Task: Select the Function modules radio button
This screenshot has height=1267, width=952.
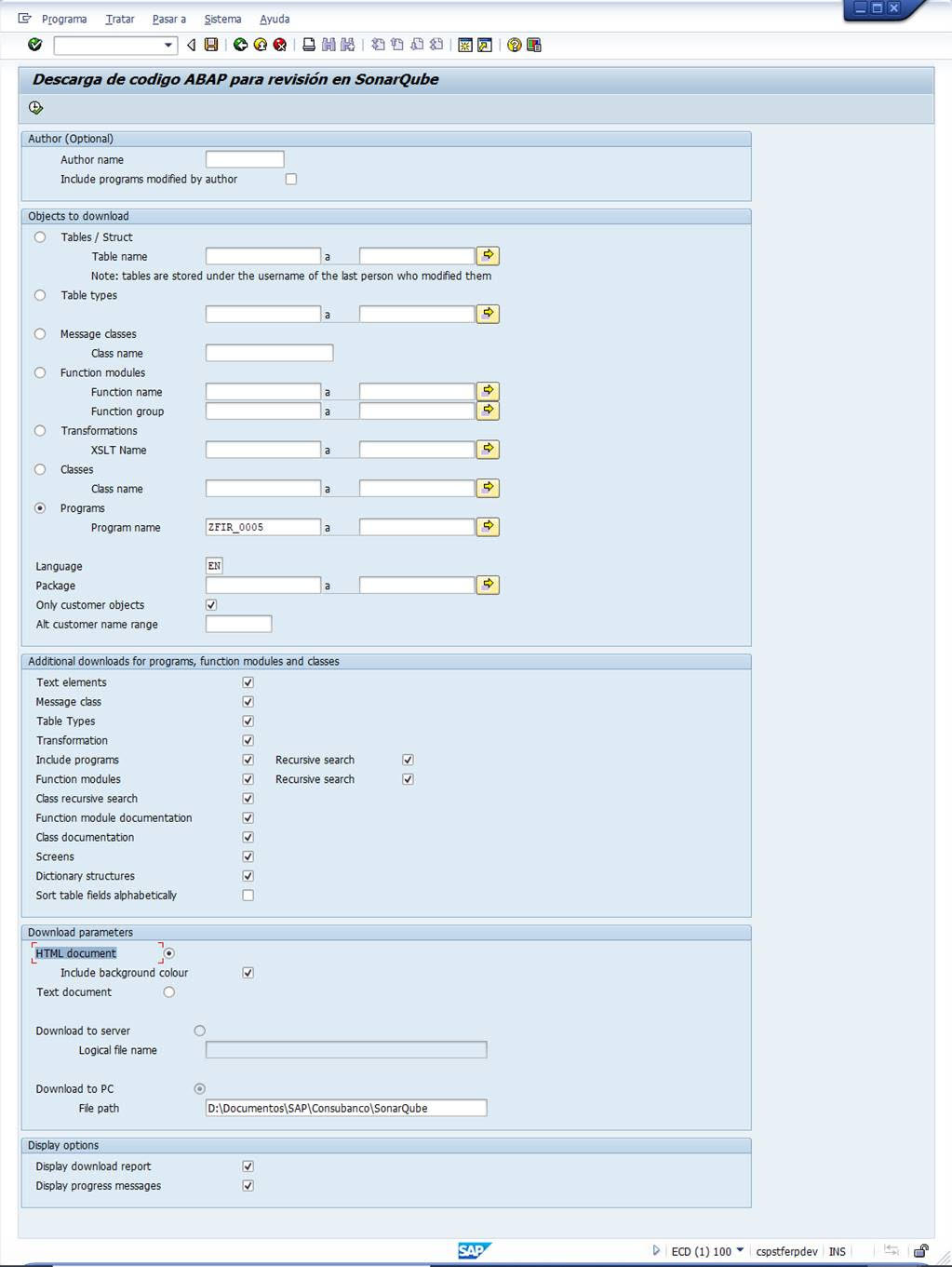Action: coord(40,372)
